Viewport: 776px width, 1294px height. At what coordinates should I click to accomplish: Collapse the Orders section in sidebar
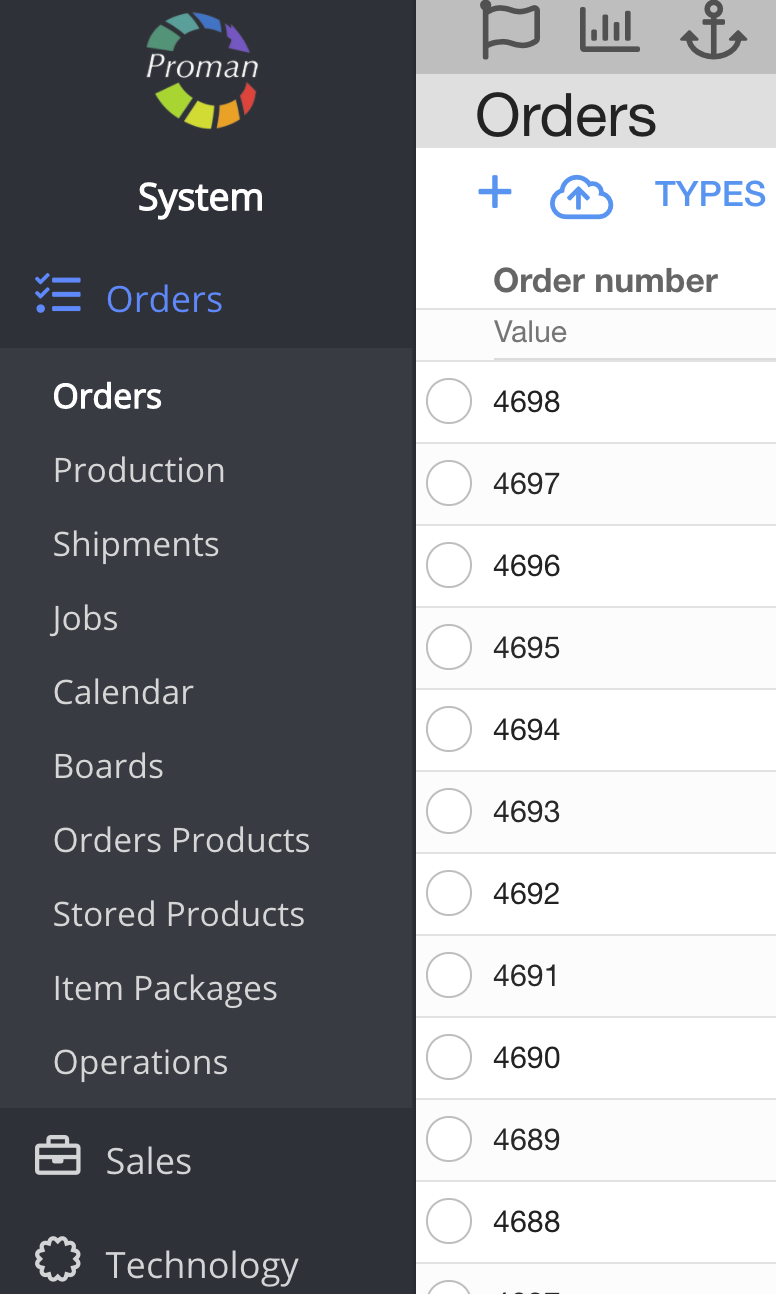coord(164,299)
